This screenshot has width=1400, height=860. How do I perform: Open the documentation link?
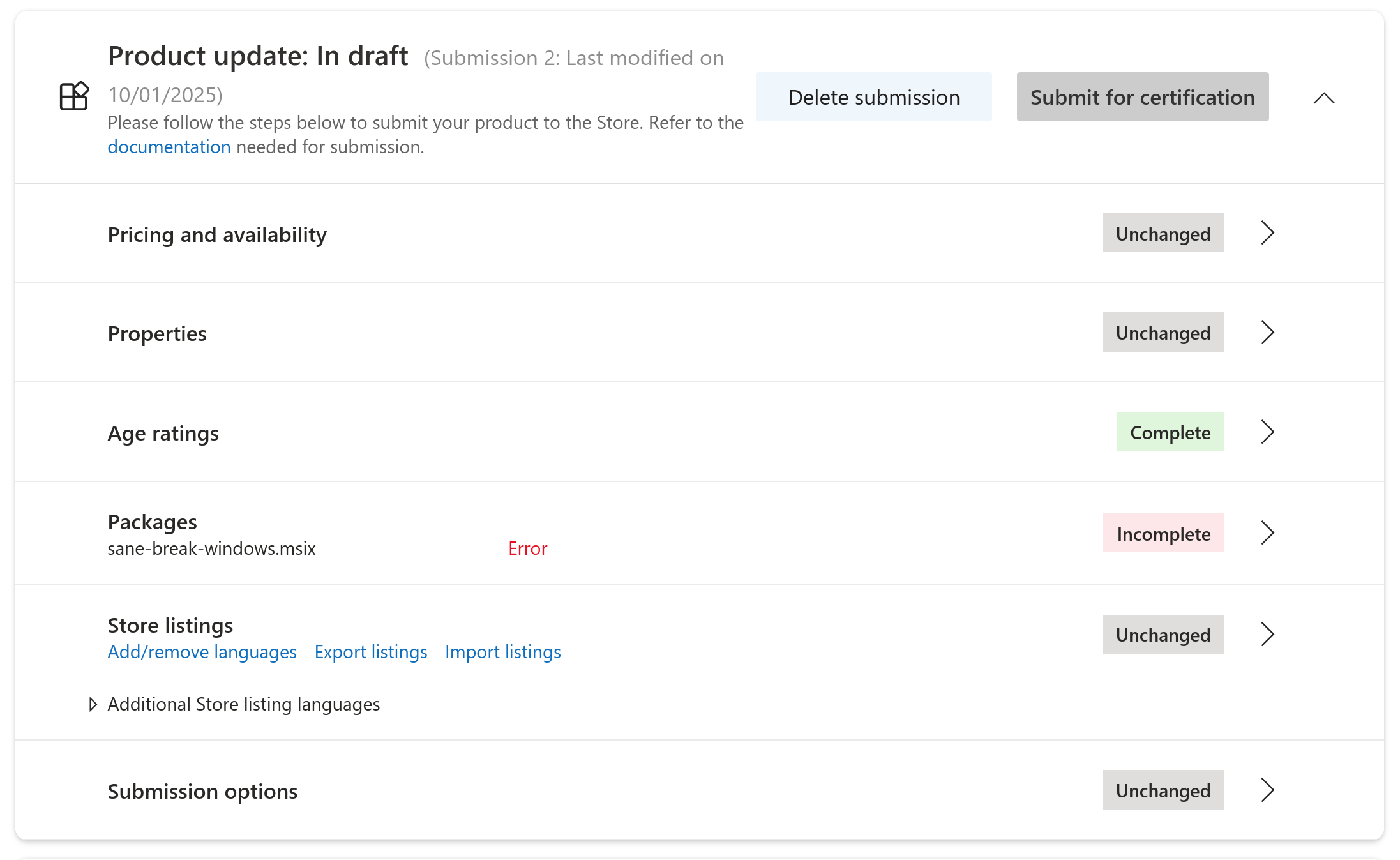click(169, 147)
